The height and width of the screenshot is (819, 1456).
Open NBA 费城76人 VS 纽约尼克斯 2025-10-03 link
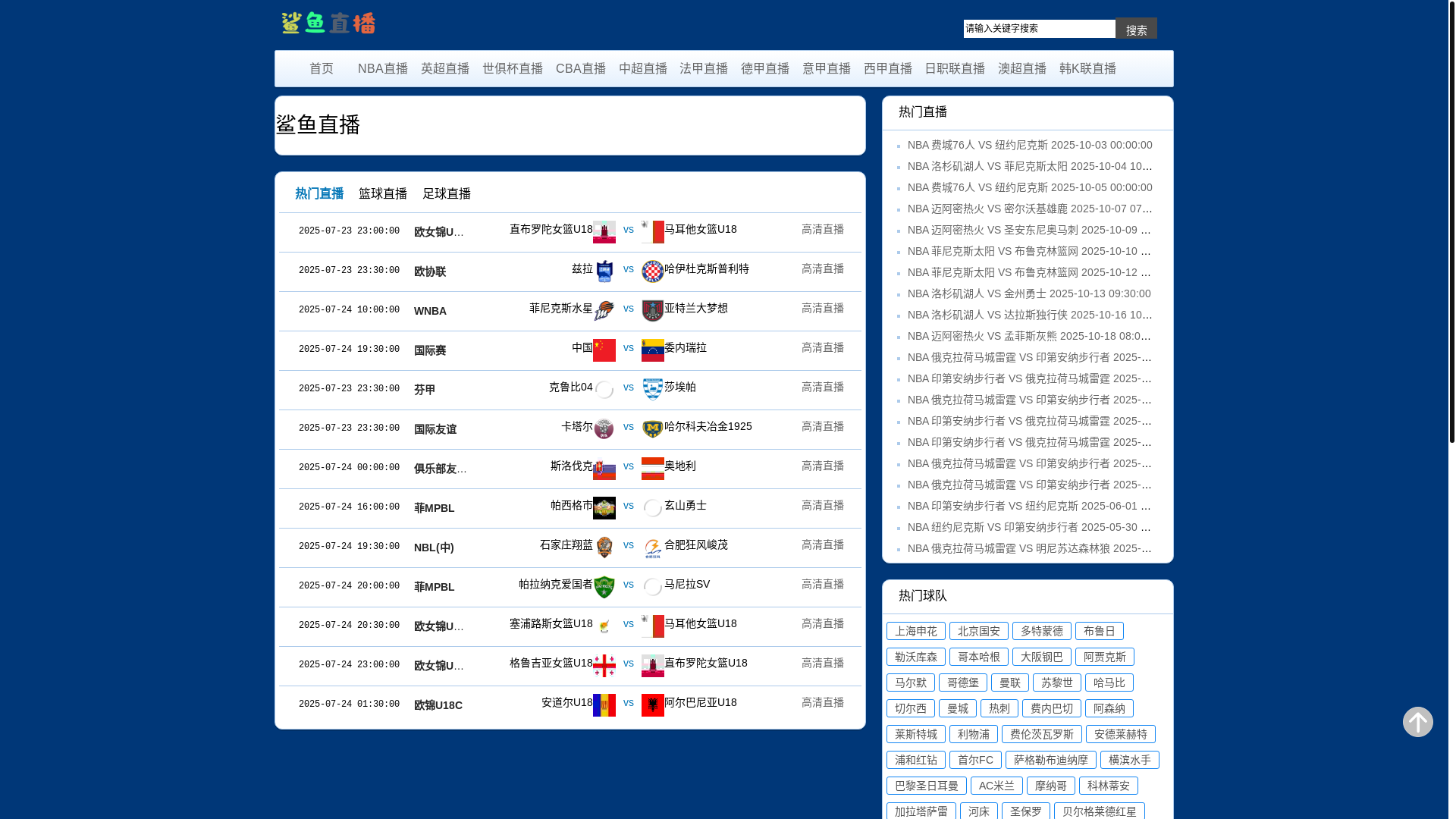tap(1030, 145)
